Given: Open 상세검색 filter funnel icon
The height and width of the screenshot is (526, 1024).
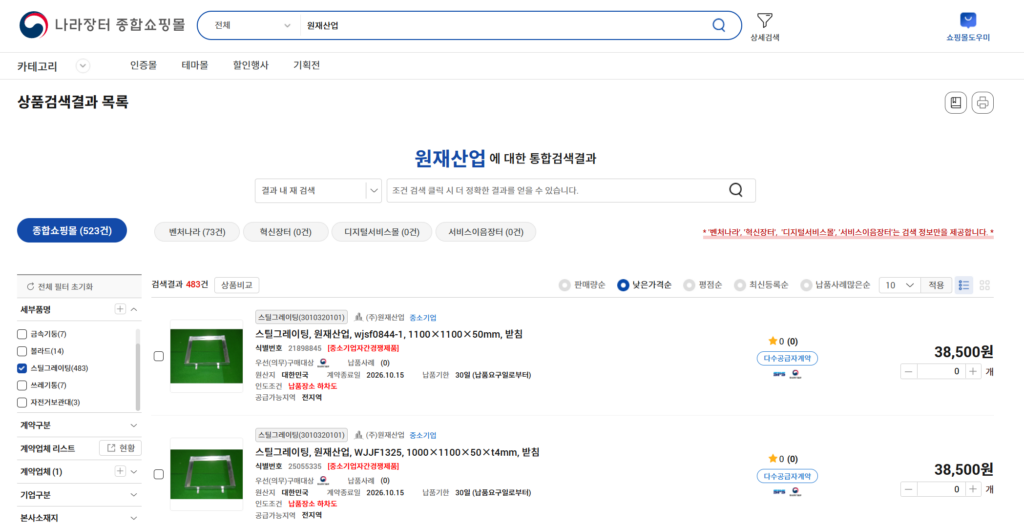Looking at the screenshot, I should [764, 20].
